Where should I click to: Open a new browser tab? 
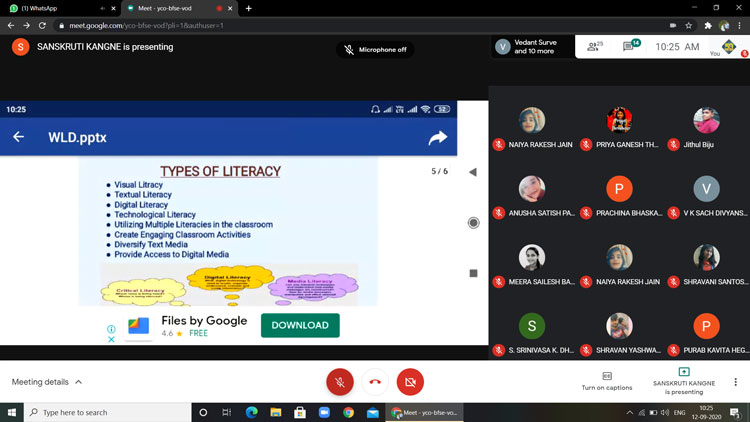tap(248, 8)
